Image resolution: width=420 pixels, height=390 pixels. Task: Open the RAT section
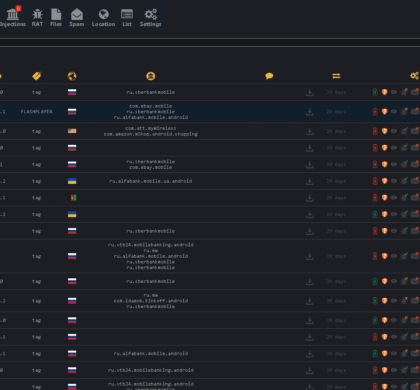[37, 18]
